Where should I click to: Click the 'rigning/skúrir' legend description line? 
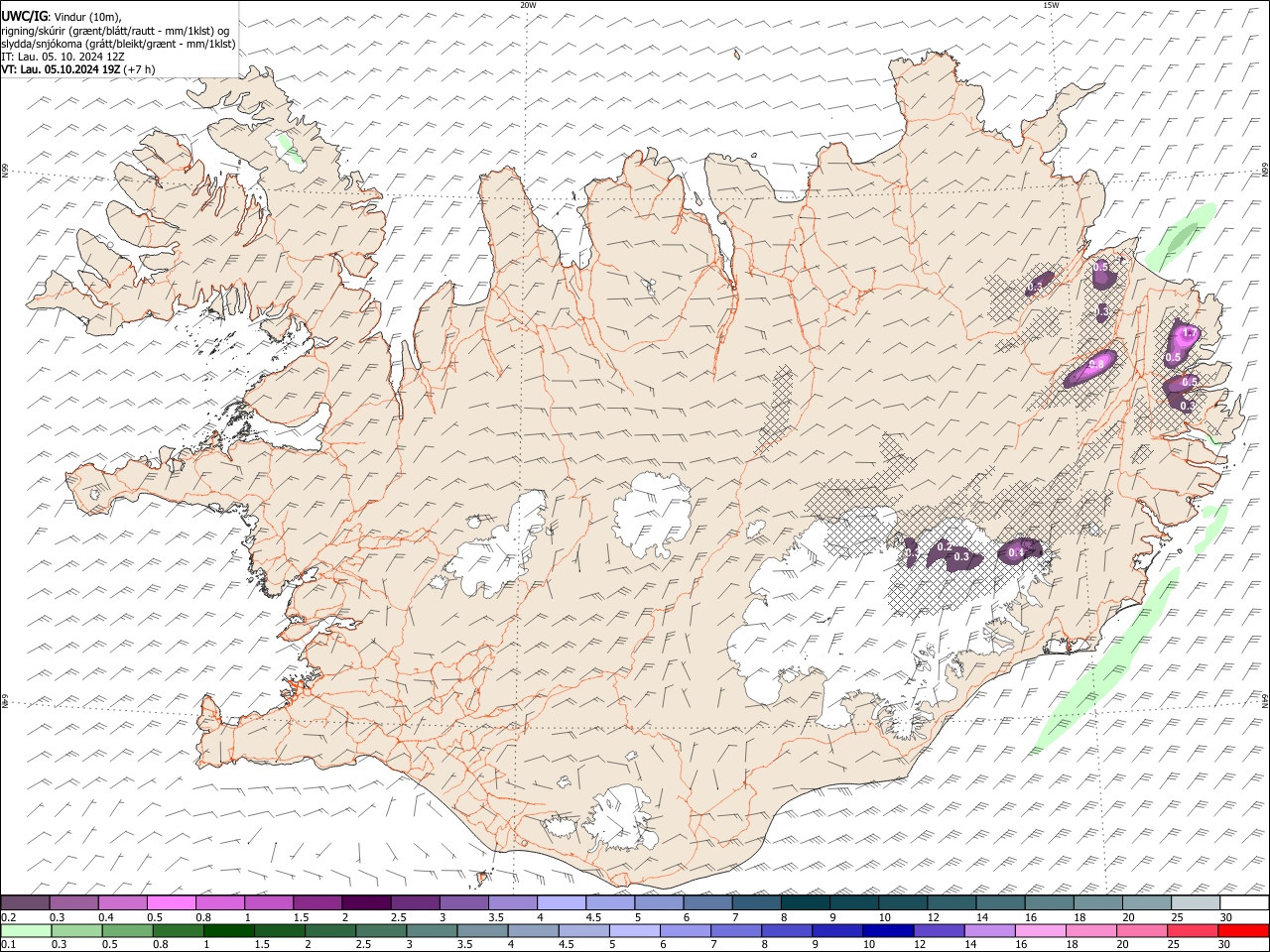(x=114, y=31)
